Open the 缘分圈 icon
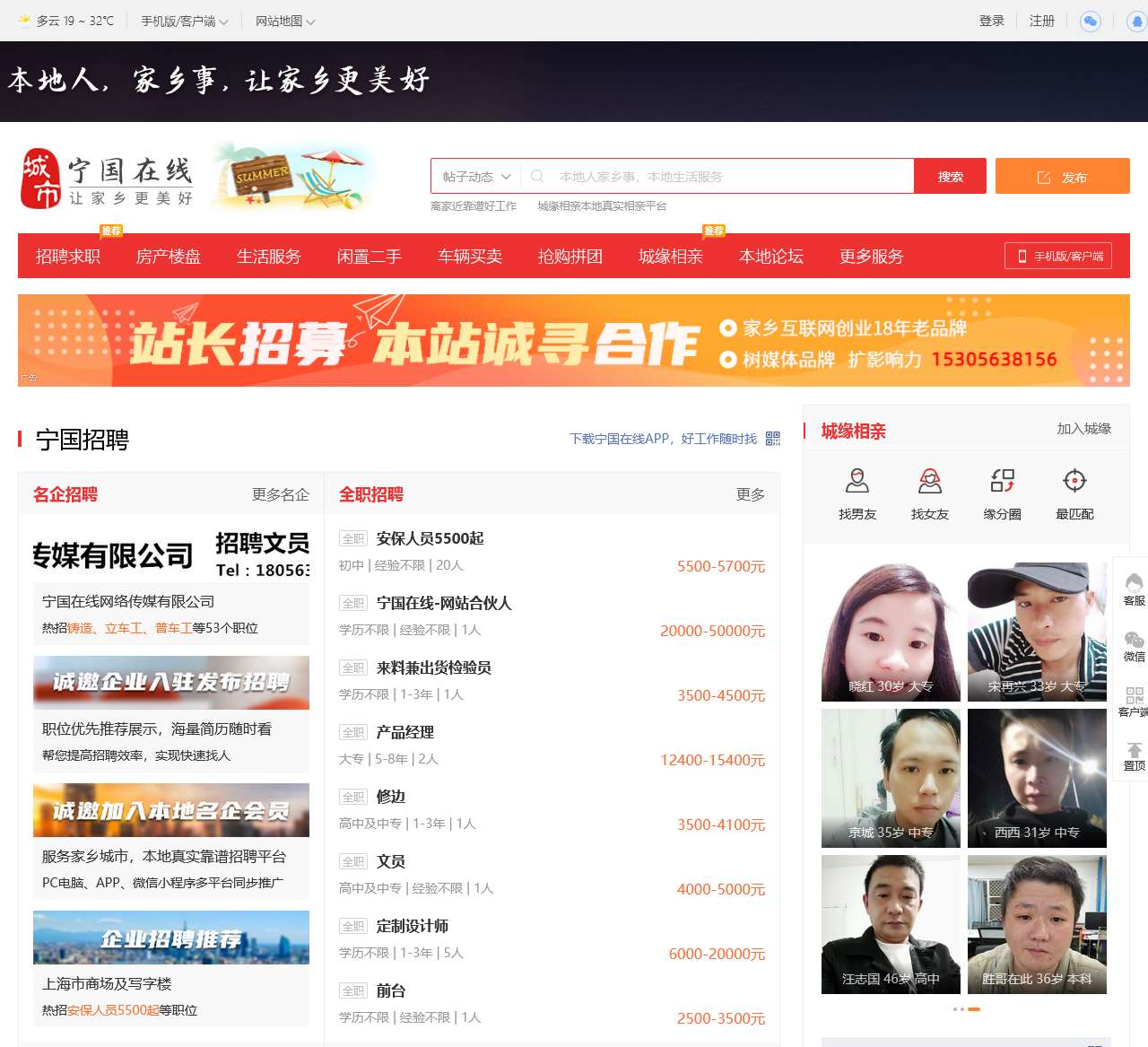Viewport: 1148px width, 1047px height. pos(1002,482)
